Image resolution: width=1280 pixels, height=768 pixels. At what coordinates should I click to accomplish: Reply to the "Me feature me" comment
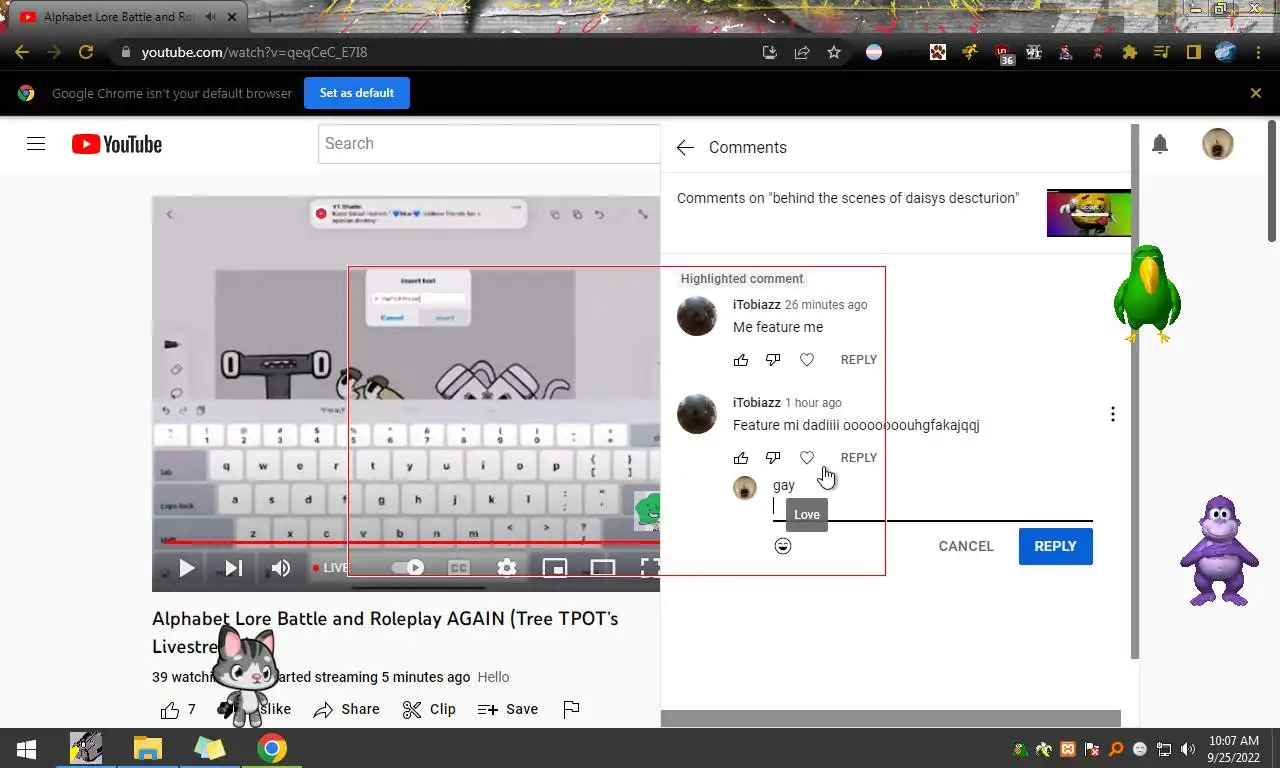858,360
